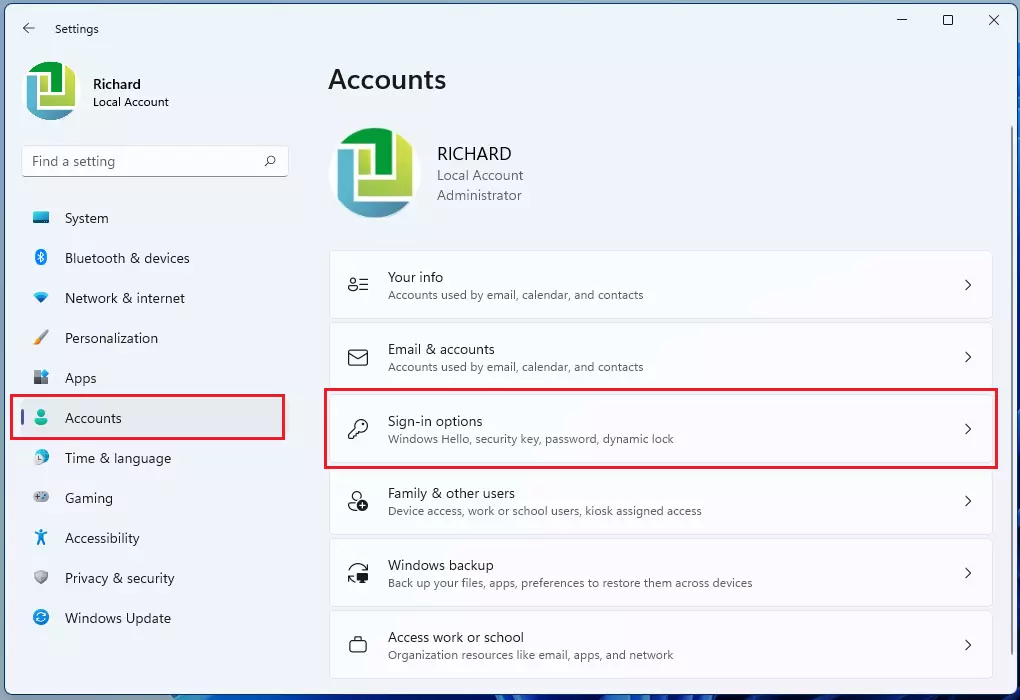Click the Apps grid icon
This screenshot has height=700, width=1020.
pyautogui.click(x=41, y=378)
